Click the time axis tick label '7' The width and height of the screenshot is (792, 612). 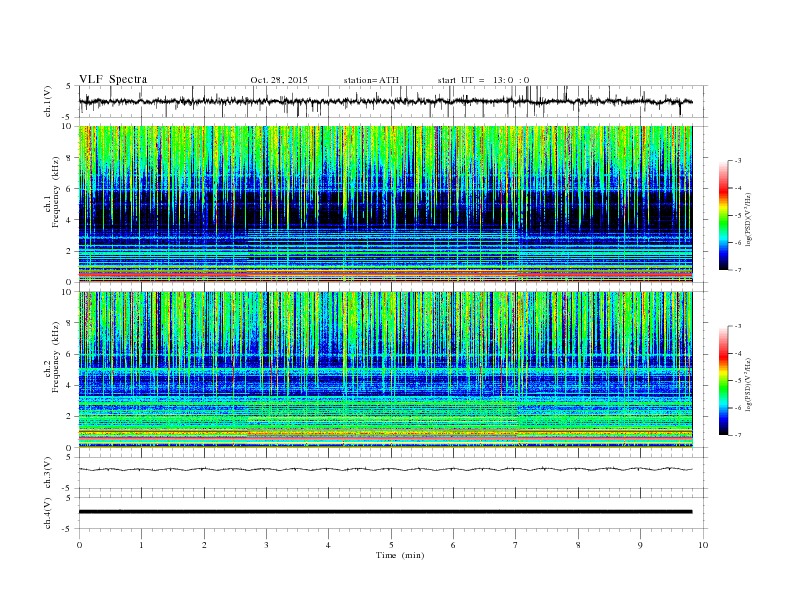[516, 545]
